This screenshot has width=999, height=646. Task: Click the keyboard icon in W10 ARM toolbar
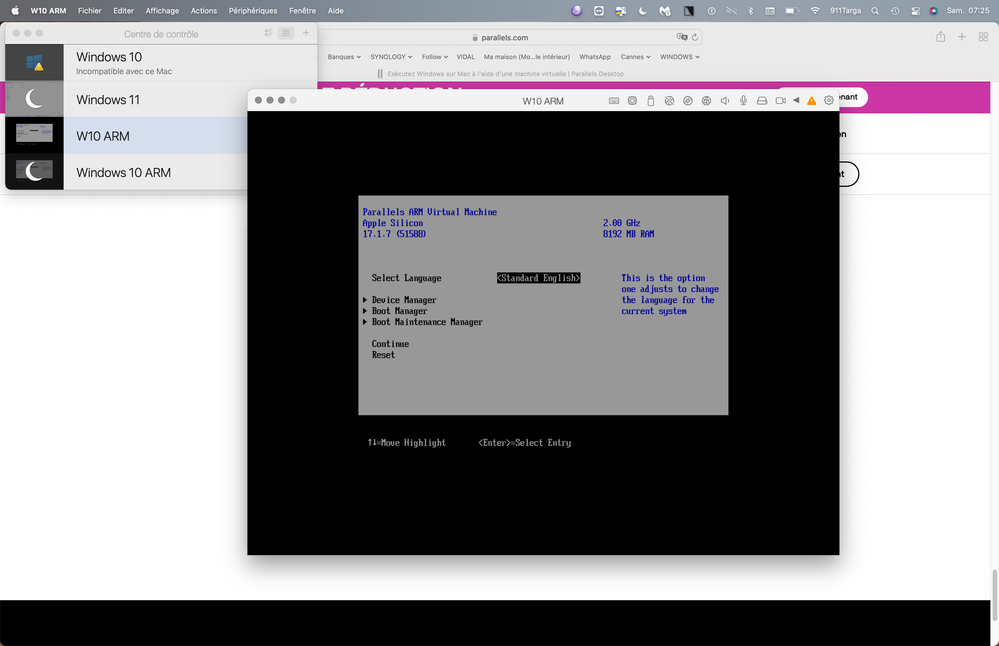(614, 101)
